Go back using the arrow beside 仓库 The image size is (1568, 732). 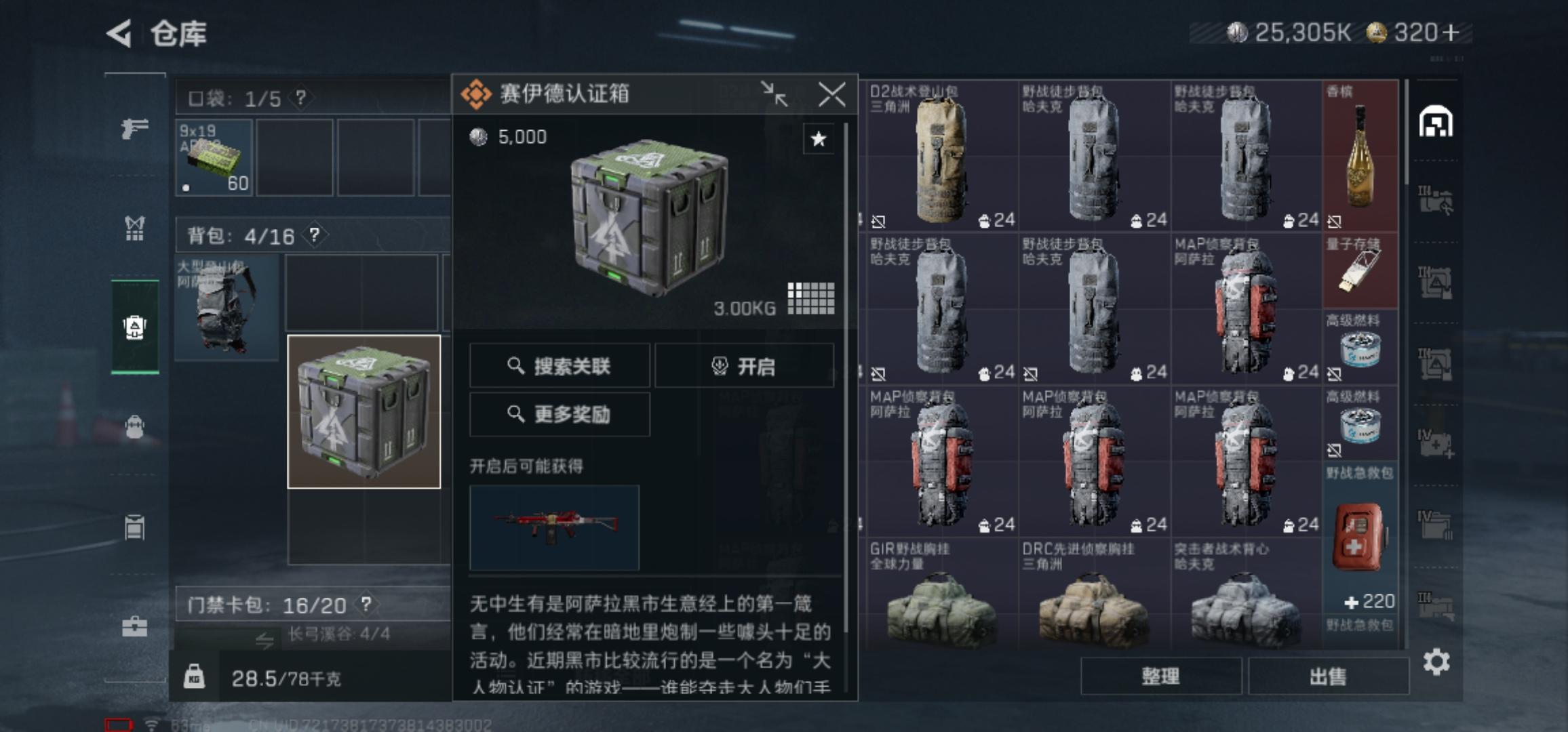[120, 33]
